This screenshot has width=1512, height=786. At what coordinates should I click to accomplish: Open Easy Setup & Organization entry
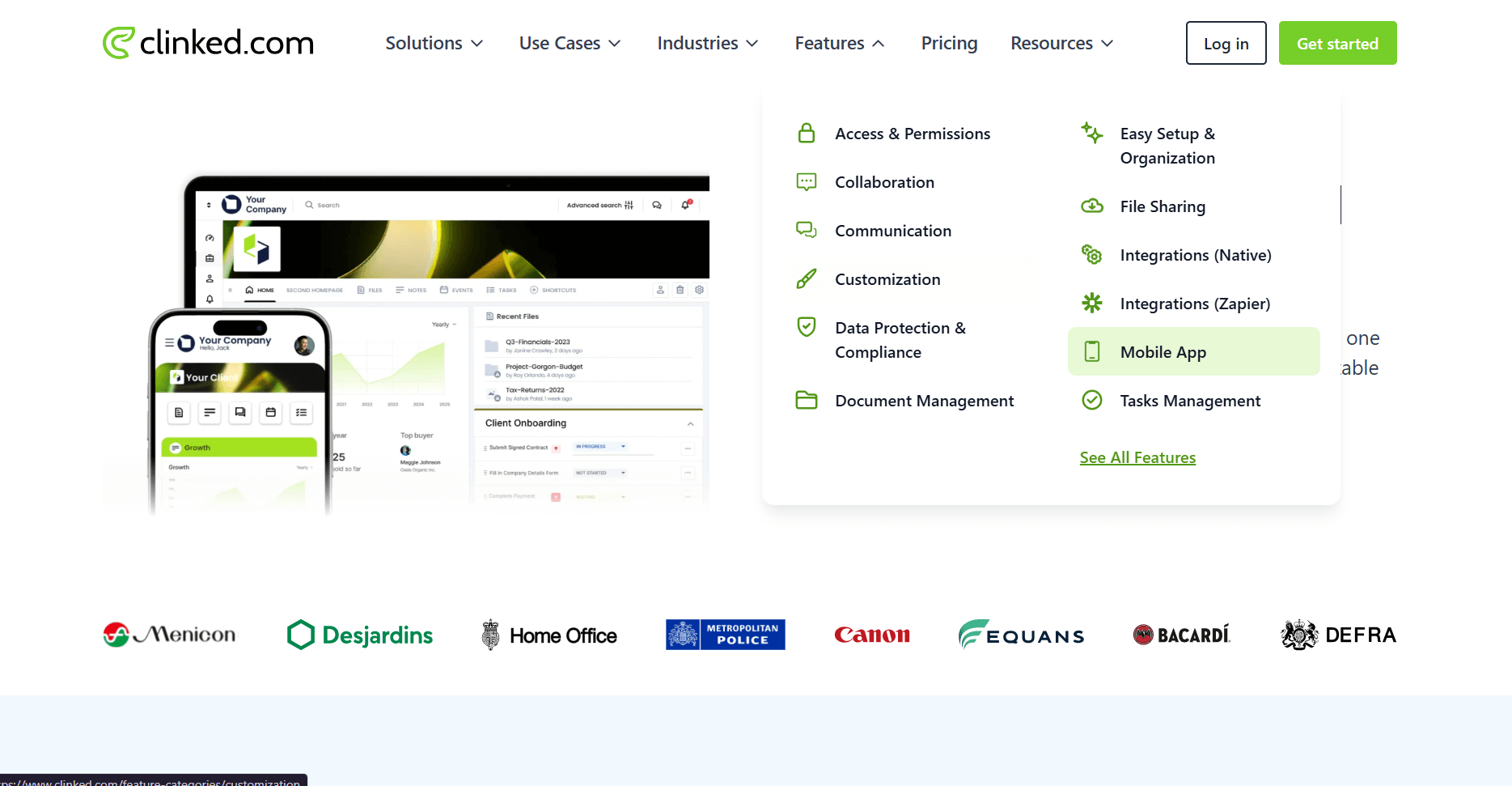[1167, 146]
